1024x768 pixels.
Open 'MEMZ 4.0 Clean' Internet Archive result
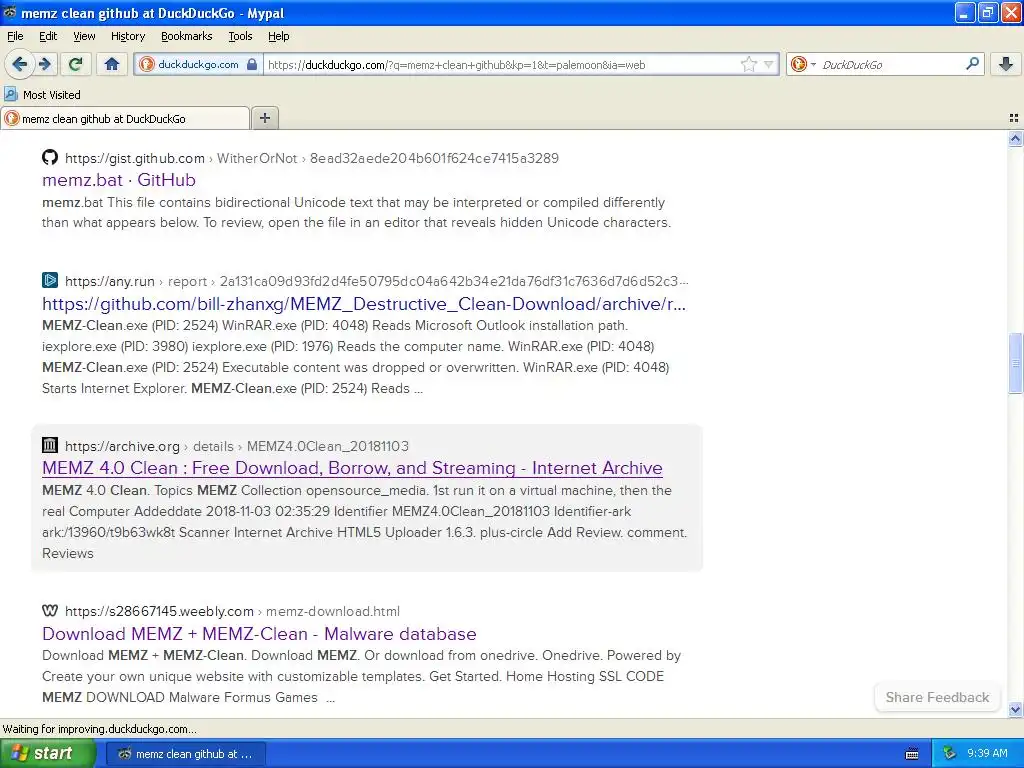[x=352, y=468]
